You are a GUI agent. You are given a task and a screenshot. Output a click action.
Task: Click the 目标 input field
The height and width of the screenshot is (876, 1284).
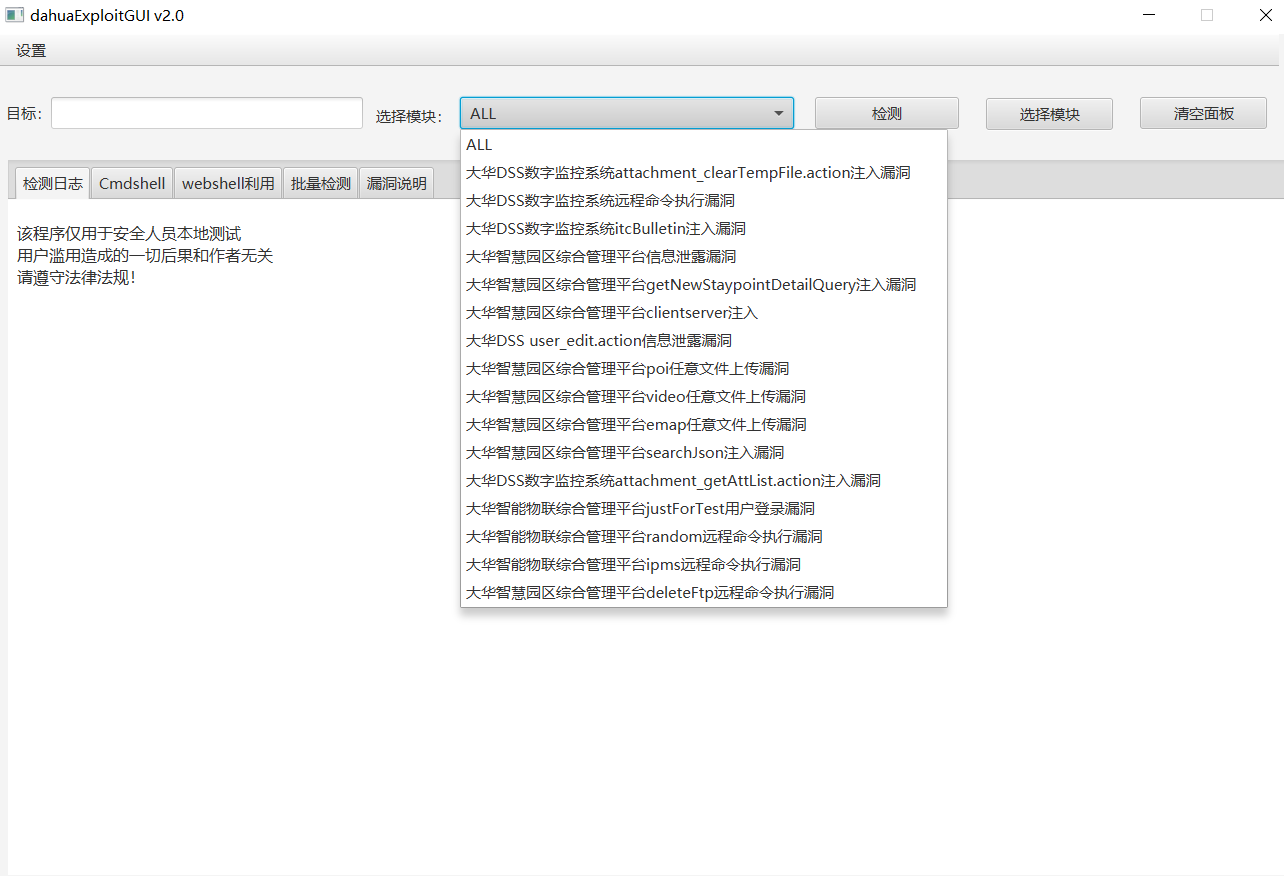coord(207,113)
